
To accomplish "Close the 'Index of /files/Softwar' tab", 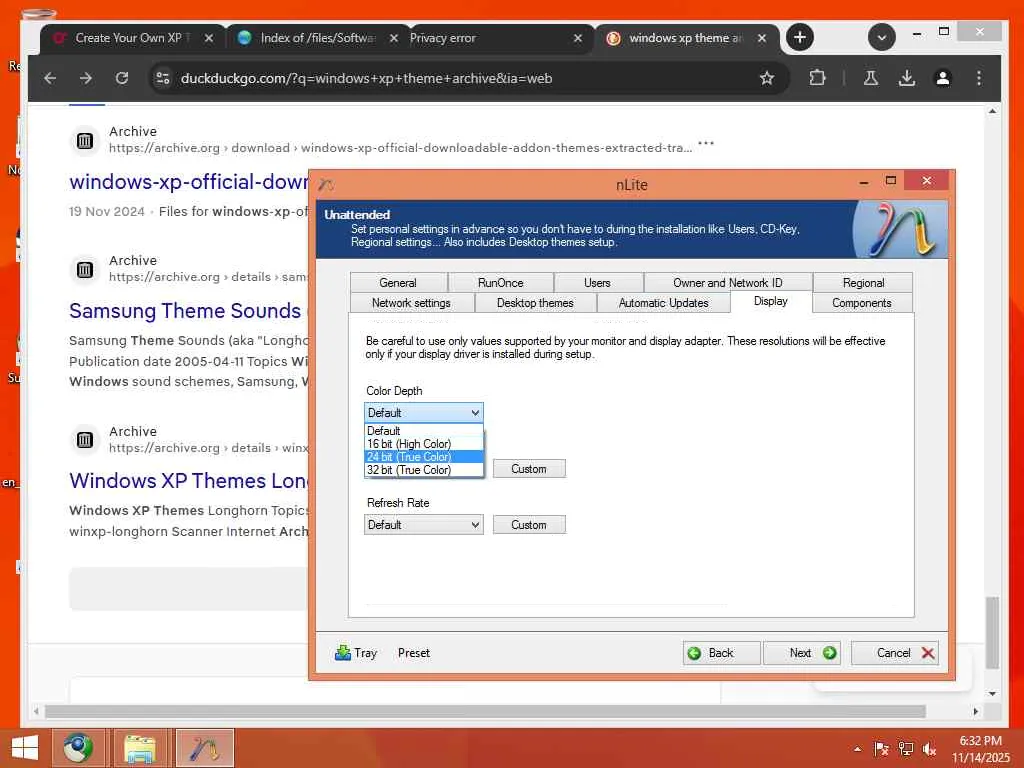I will tap(394, 39).
